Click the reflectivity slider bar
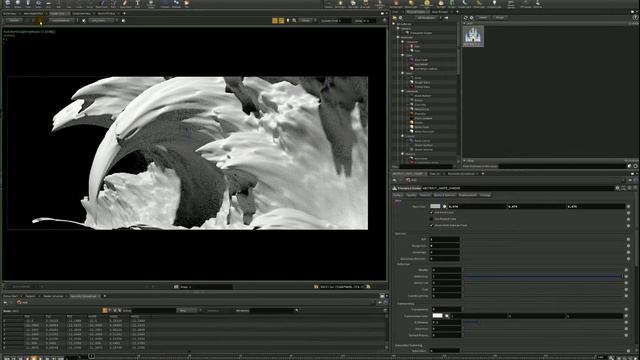This screenshot has width=640, height=360. pos(543,276)
